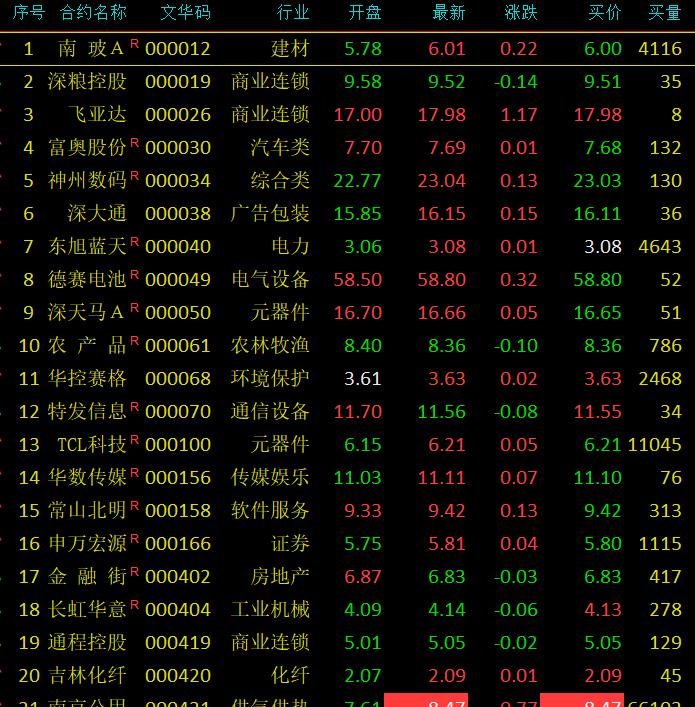Click change value -0.14 for 深粮控股
Image resolution: width=695 pixels, height=707 pixels.
[516, 82]
